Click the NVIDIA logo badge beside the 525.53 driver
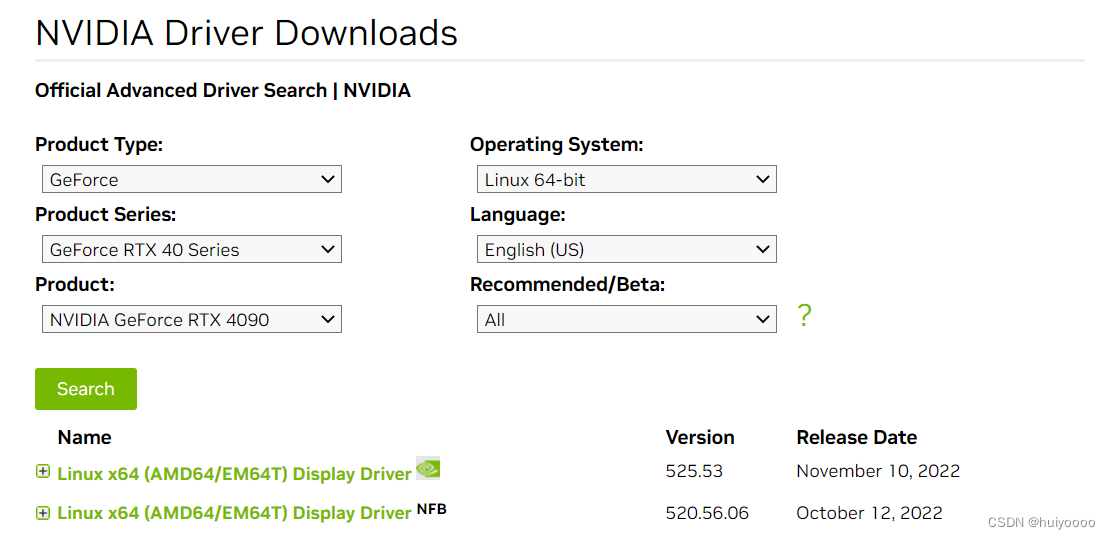 pyautogui.click(x=428, y=467)
